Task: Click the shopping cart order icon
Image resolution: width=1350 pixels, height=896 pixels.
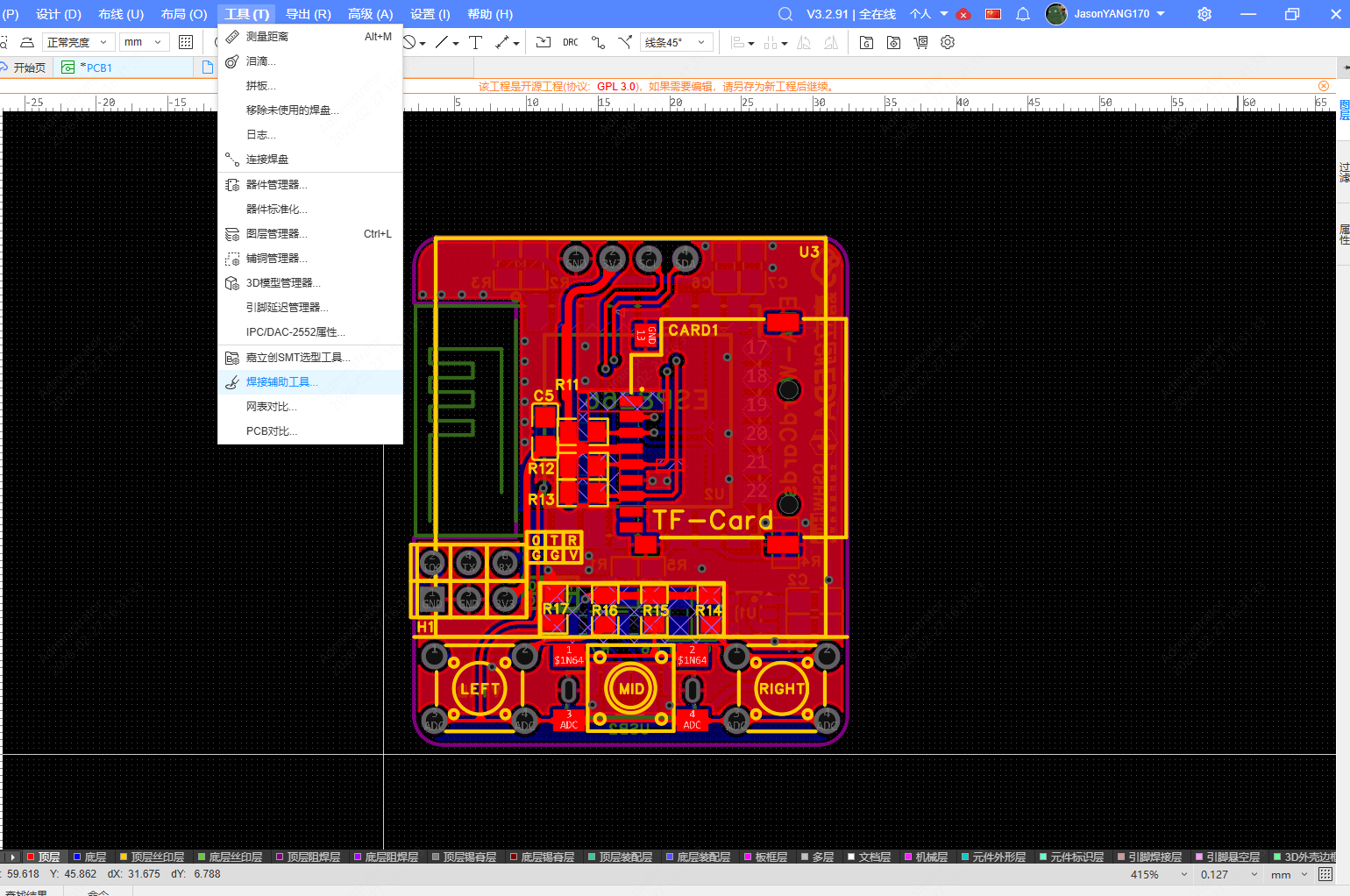Action: click(x=920, y=42)
